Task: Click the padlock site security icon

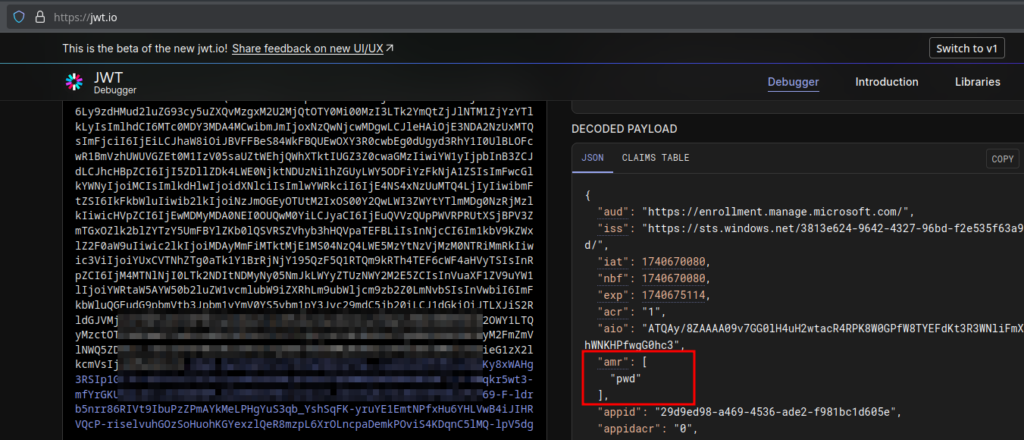Action: click(x=40, y=17)
